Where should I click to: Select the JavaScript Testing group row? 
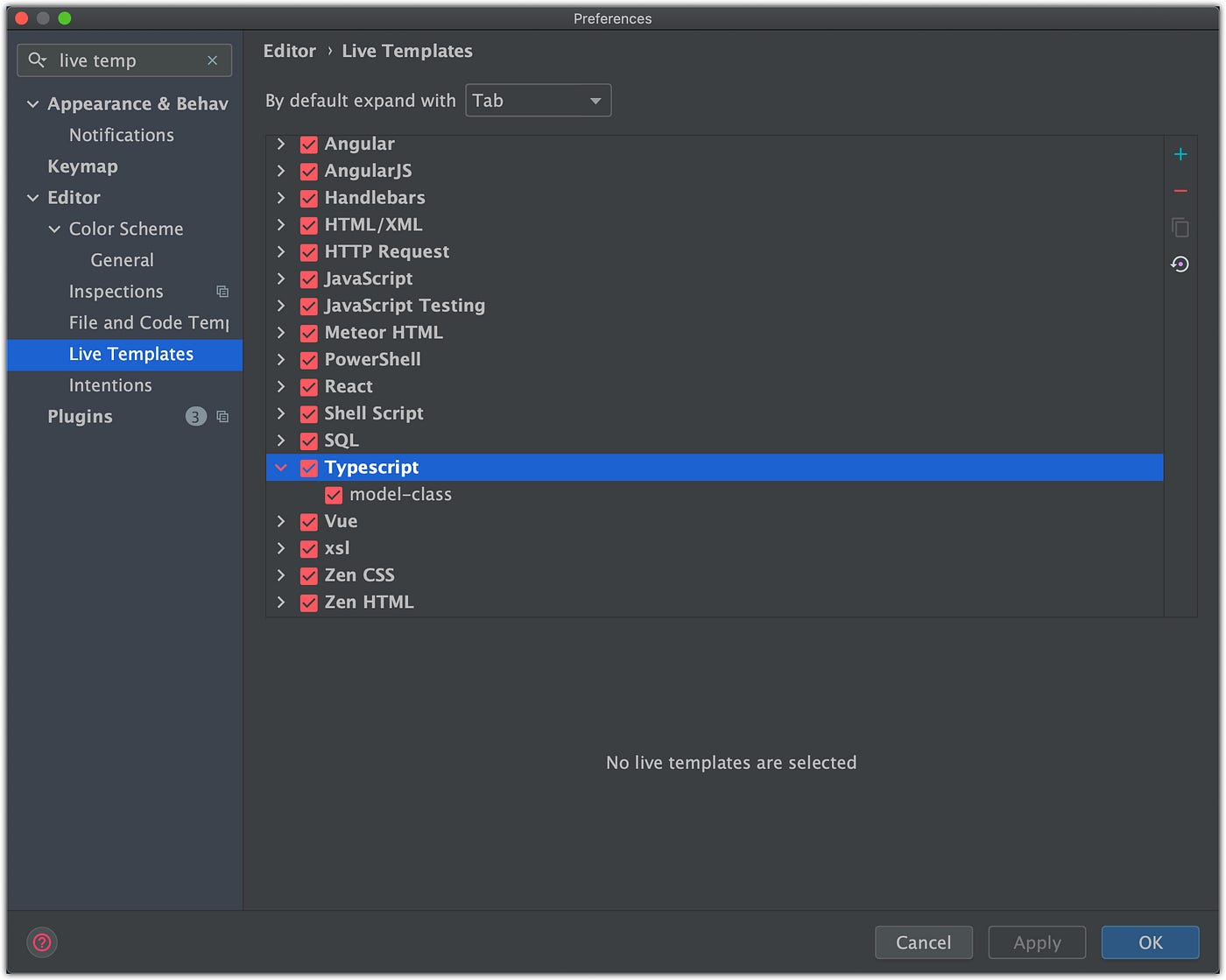tap(715, 306)
